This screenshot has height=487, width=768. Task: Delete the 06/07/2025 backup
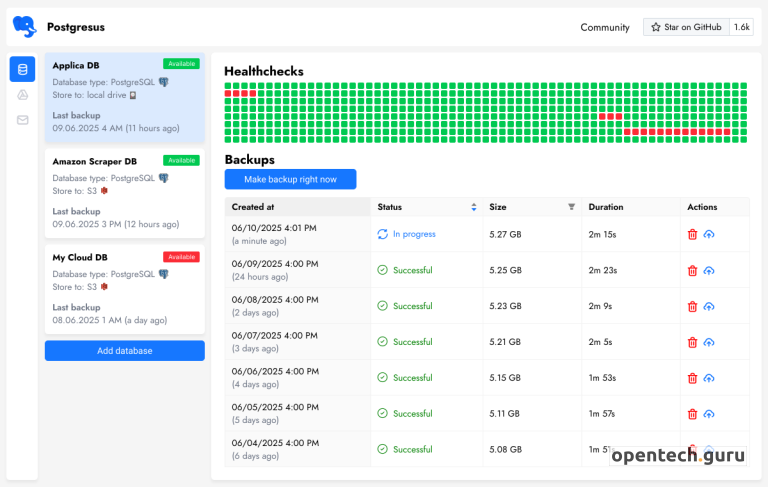tap(692, 342)
